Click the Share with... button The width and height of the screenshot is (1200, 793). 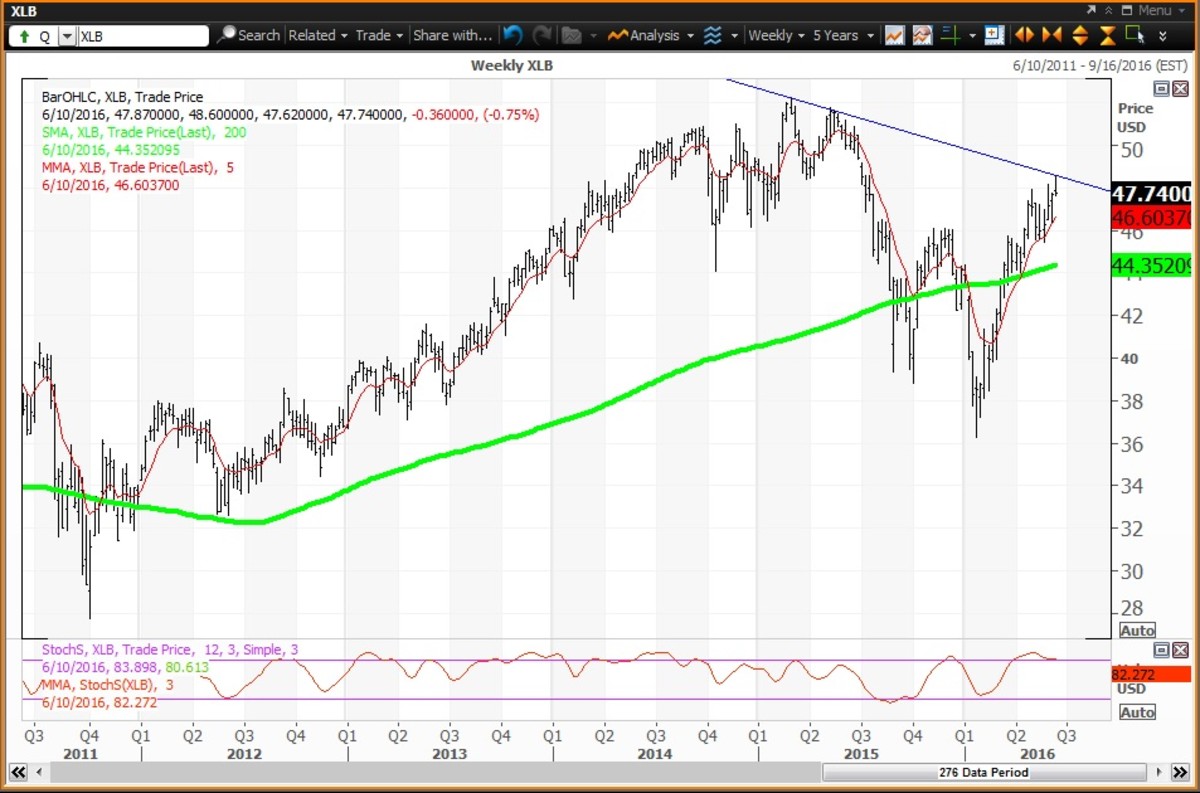pyautogui.click(x=452, y=35)
